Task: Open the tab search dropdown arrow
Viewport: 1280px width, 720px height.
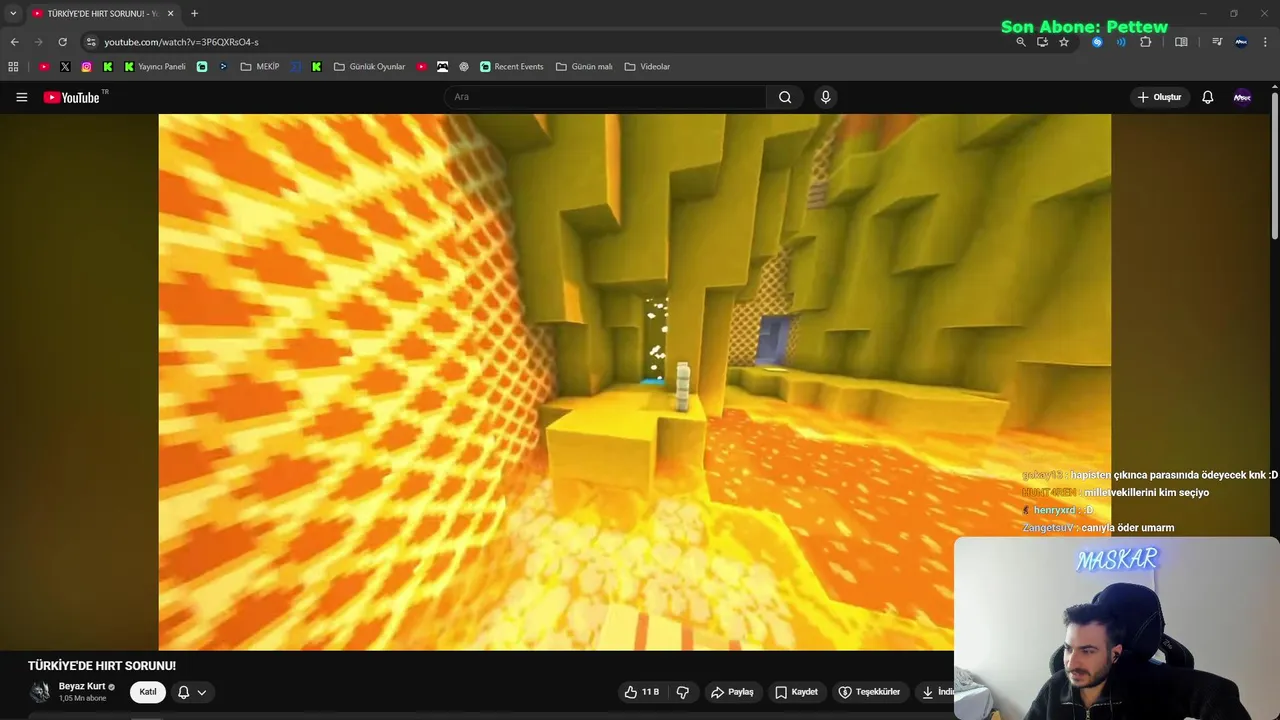Action: (x=13, y=13)
